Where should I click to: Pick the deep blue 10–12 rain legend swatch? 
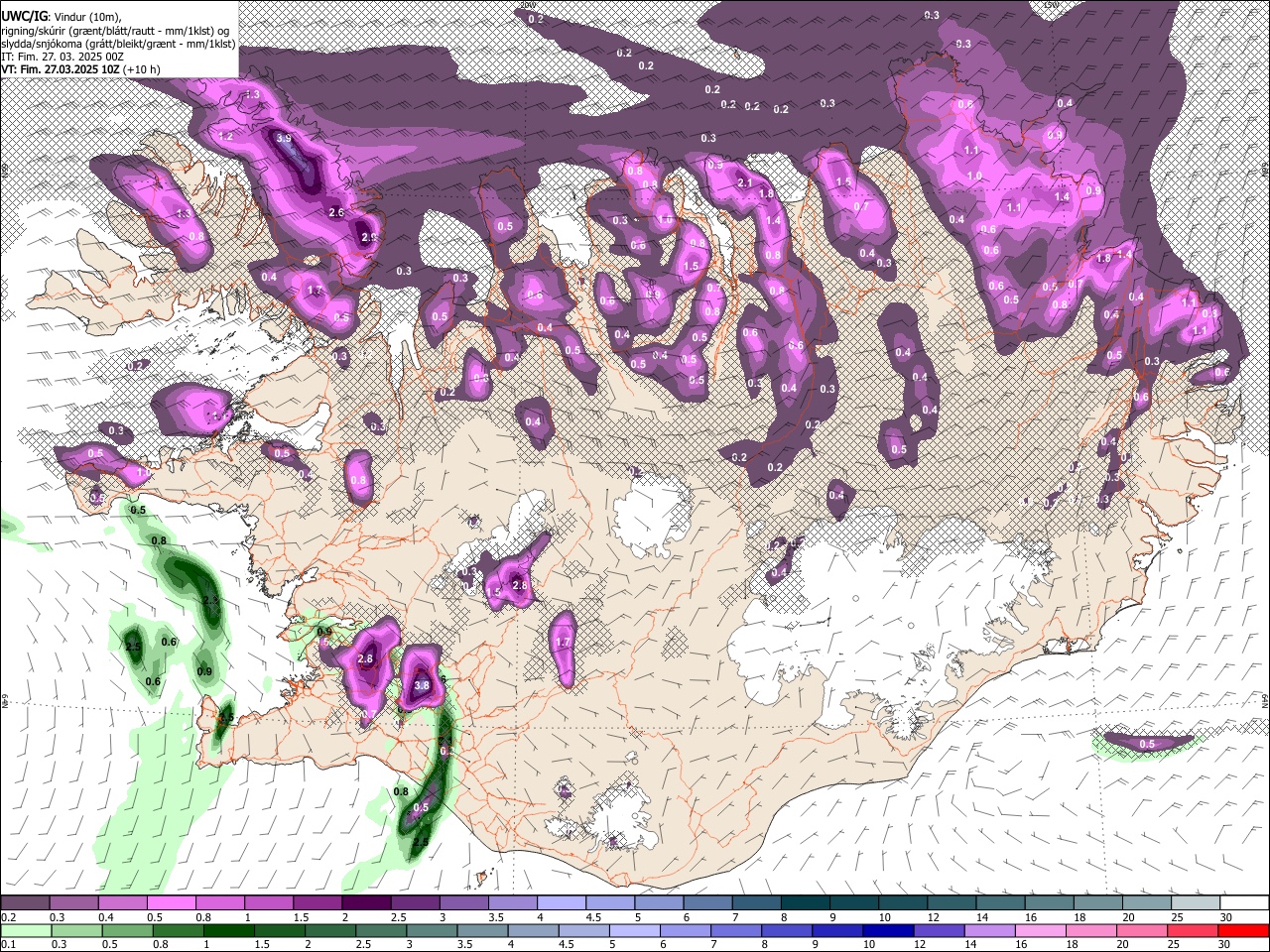888,931
